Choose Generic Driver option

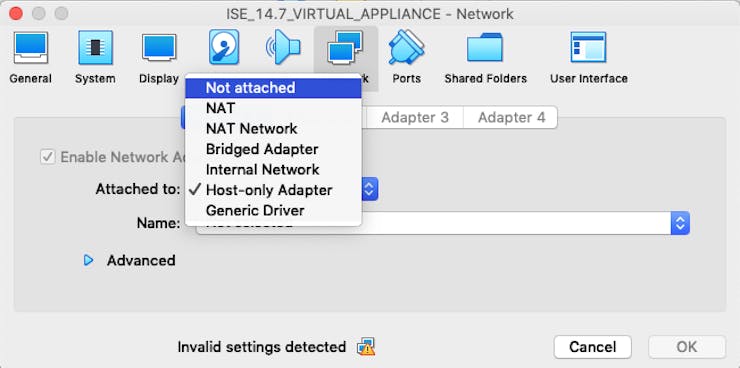click(273, 210)
